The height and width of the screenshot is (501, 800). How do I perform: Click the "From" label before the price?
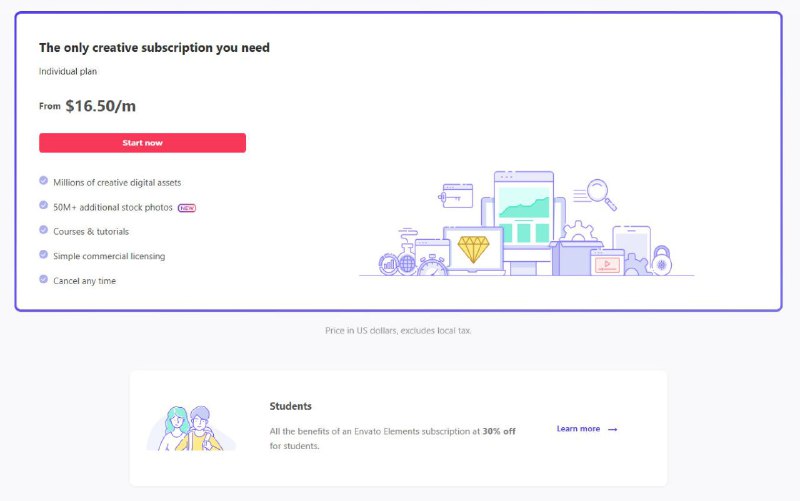click(x=49, y=106)
